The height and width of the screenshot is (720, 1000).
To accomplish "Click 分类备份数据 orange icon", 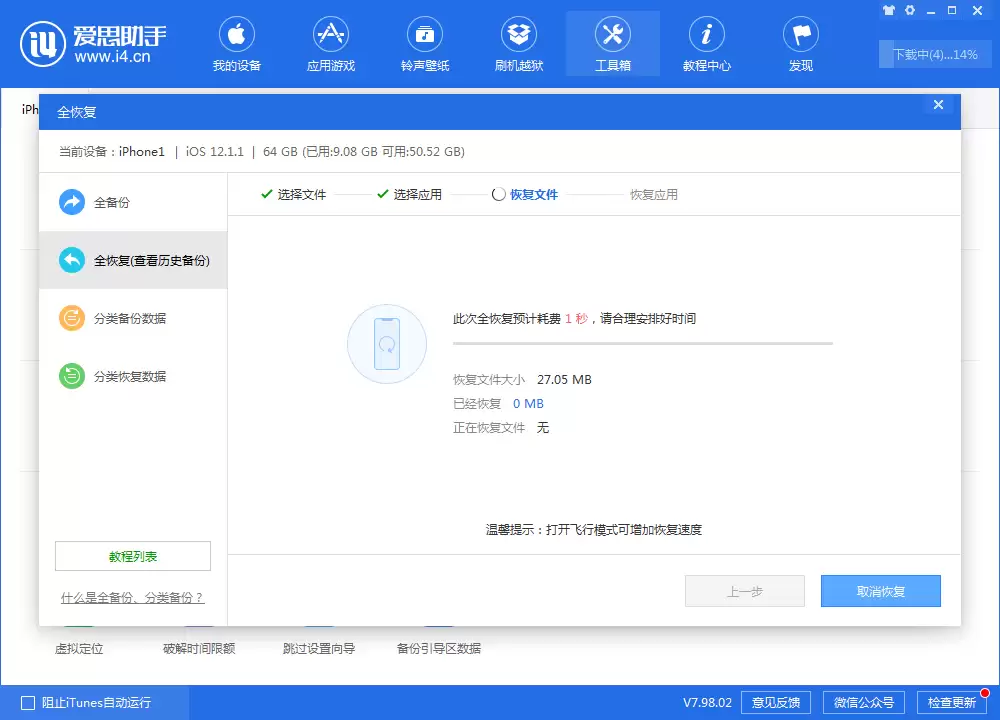I will tap(72, 318).
